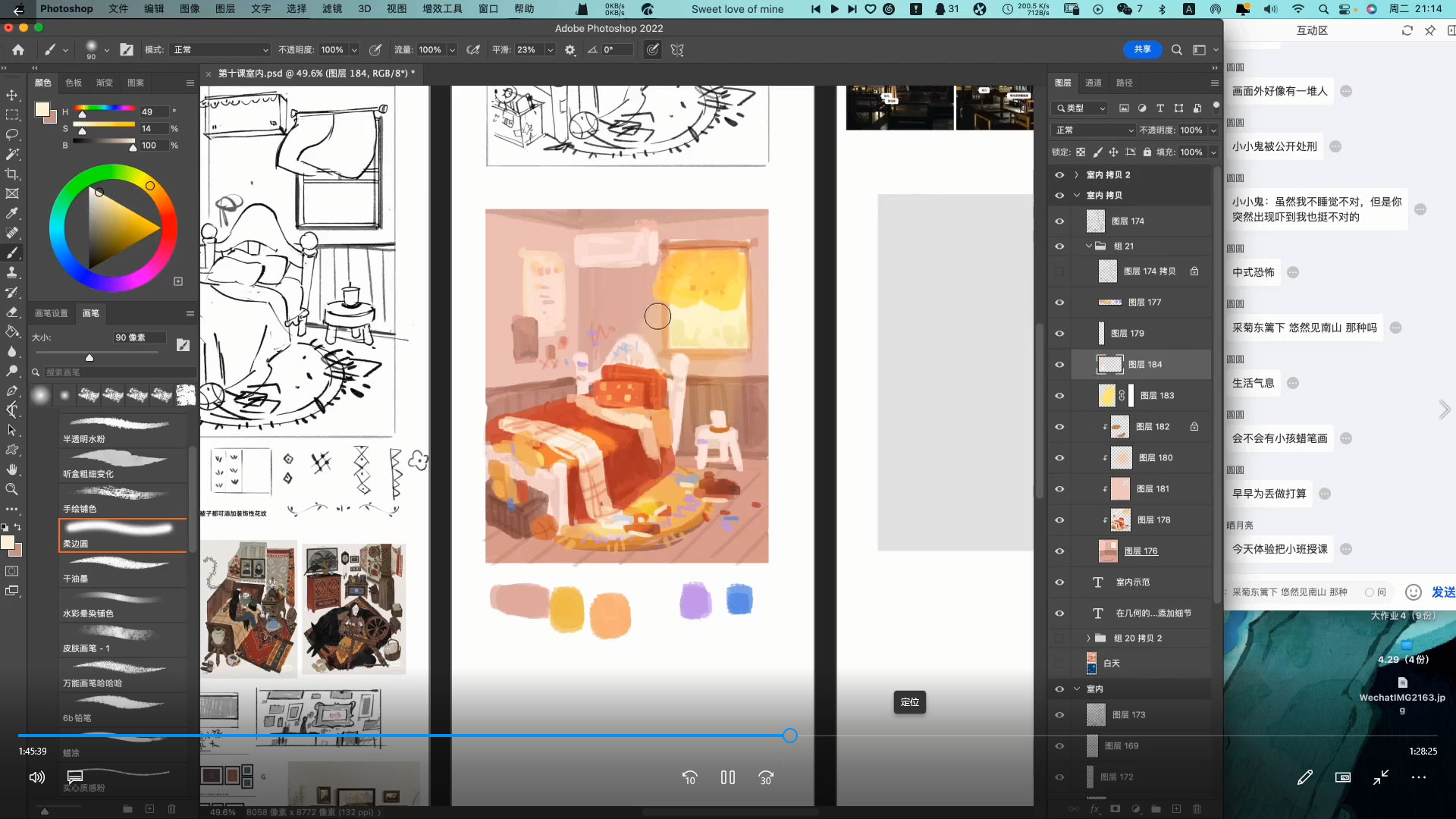Collapse group 室内 拷贝

(1076, 195)
